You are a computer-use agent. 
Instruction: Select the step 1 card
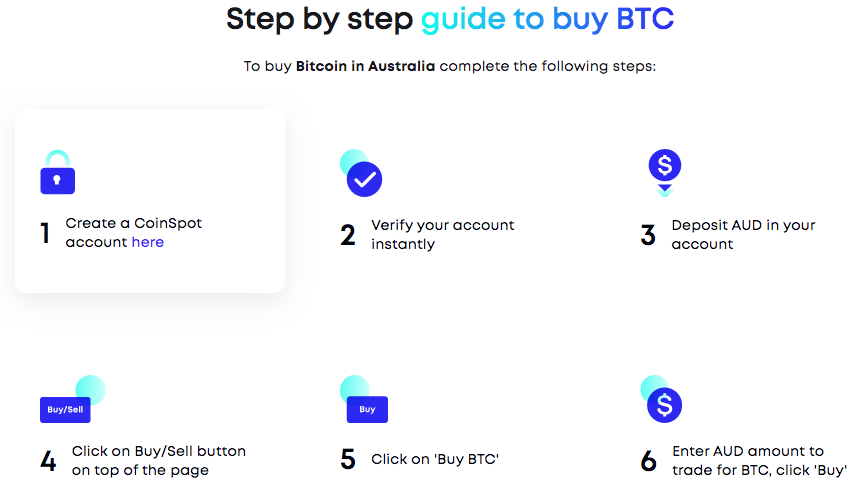tap(150, 201)
